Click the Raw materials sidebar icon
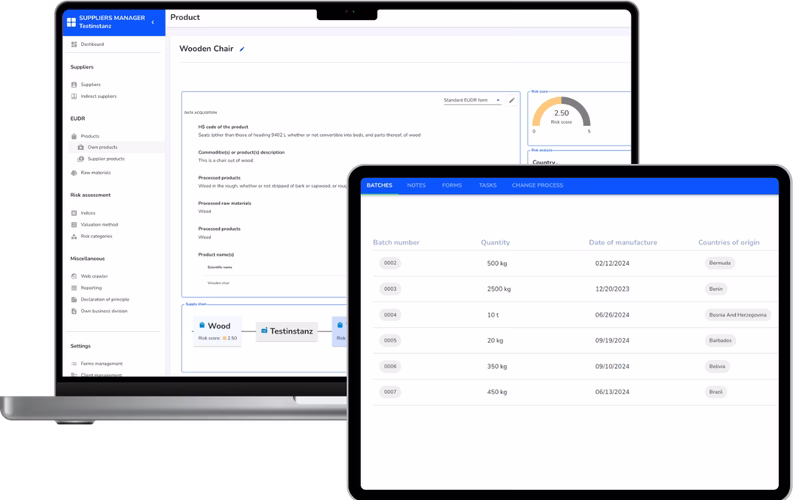This screenshot has height=500, width=800. [74, 172]
